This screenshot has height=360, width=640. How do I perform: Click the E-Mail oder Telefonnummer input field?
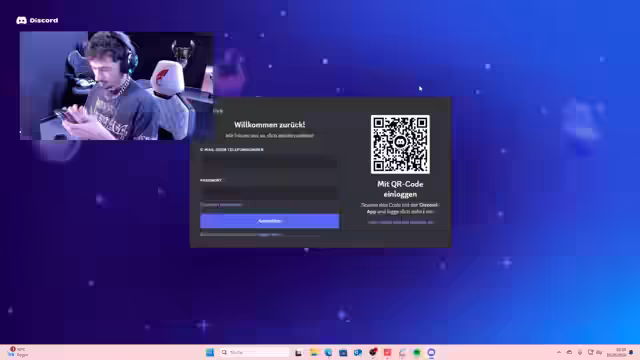pyautogui.click(x=269, y=162)
